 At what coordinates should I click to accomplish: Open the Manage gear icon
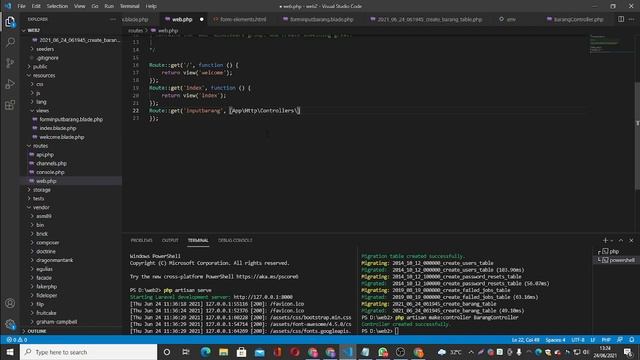click(10, 324)
